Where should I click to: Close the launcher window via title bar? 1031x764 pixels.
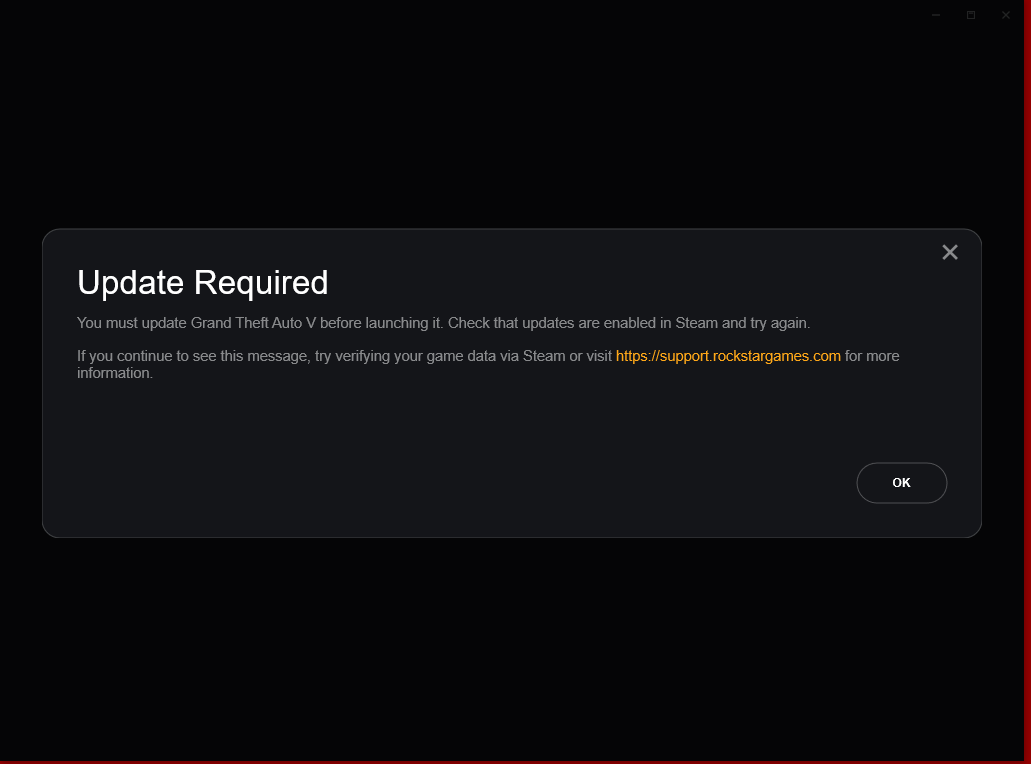click(x=1005, y=15)
